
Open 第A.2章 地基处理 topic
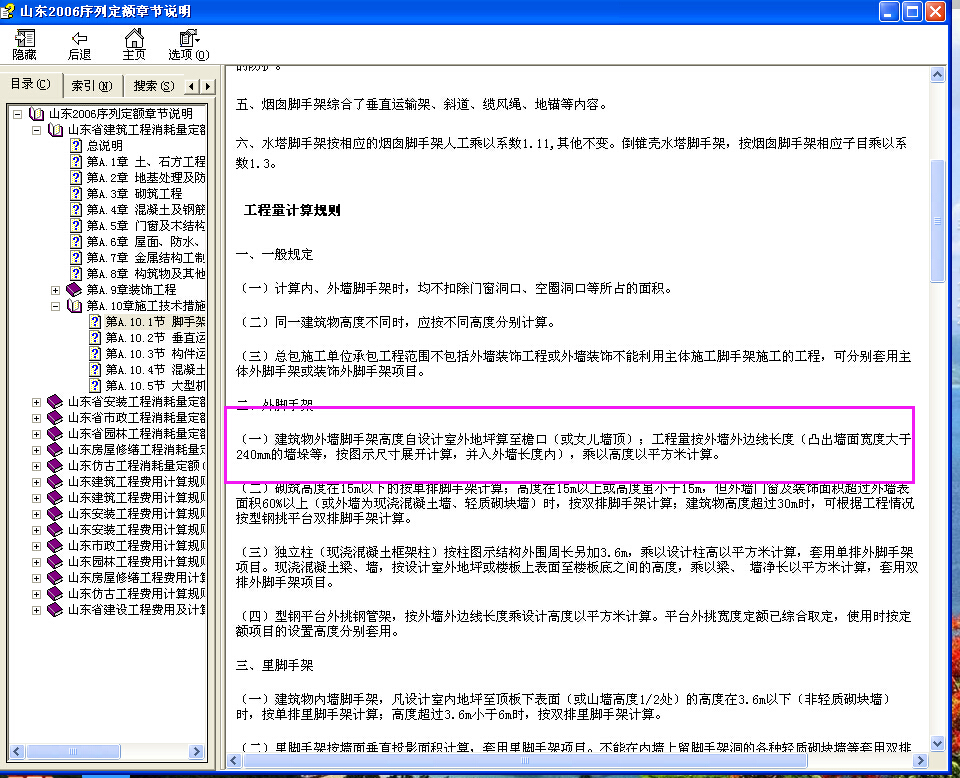click(146, 178)
